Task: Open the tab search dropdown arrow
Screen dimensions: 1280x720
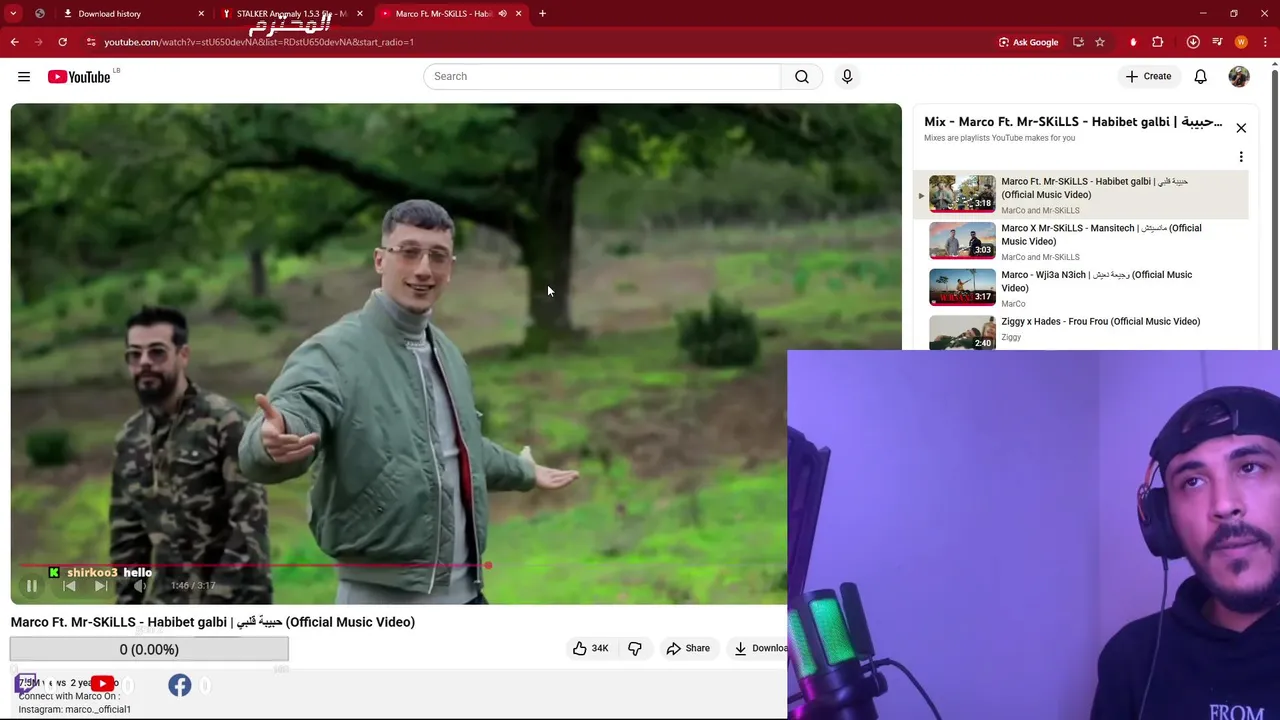Action: tap(13, 14)
